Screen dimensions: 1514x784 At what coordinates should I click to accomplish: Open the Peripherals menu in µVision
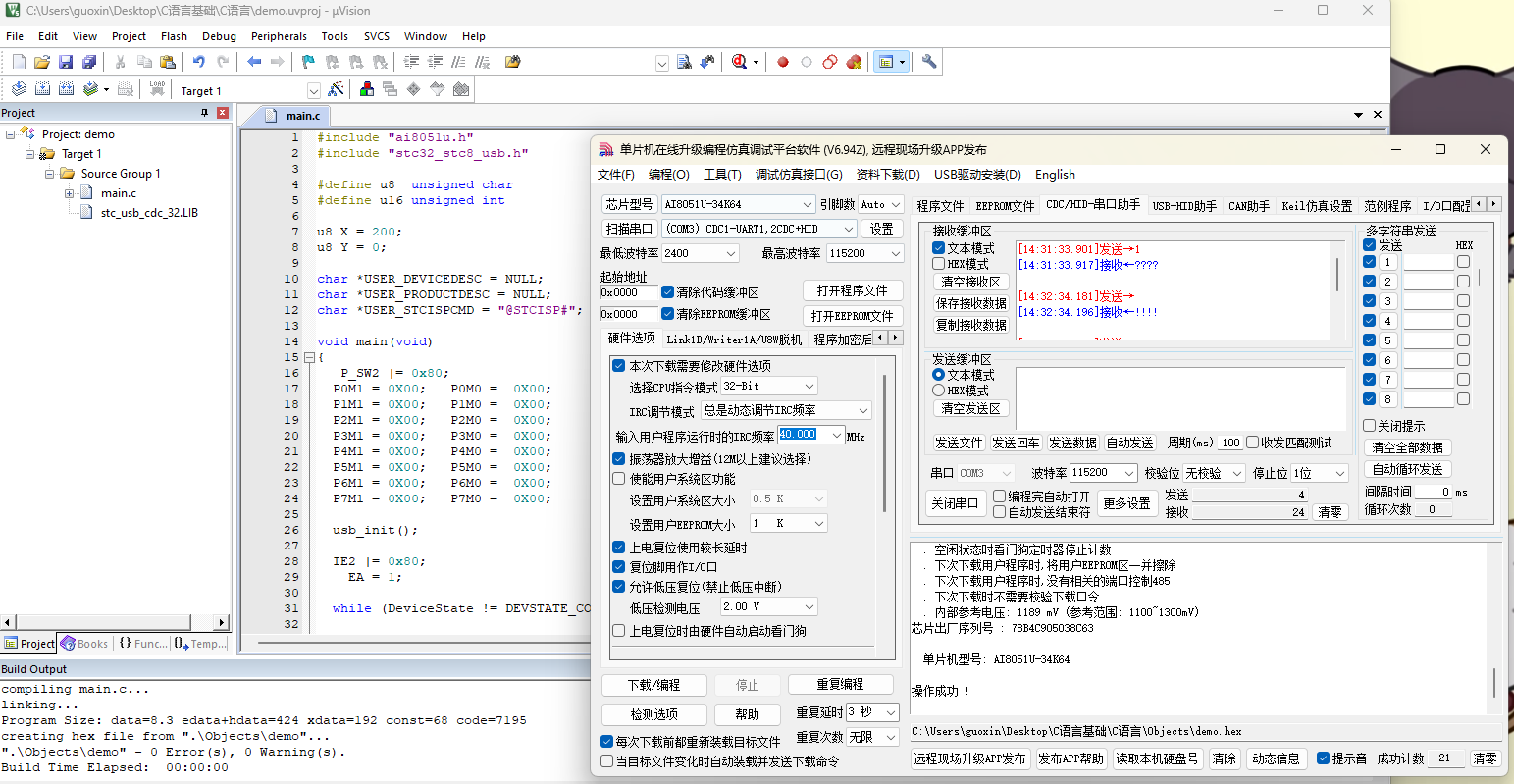coord(279,36)
